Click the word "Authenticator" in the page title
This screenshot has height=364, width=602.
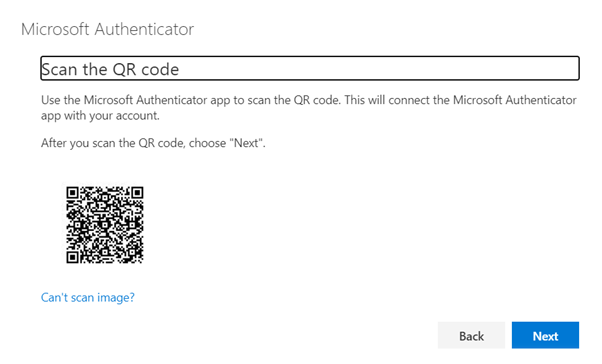pos(144,29)
